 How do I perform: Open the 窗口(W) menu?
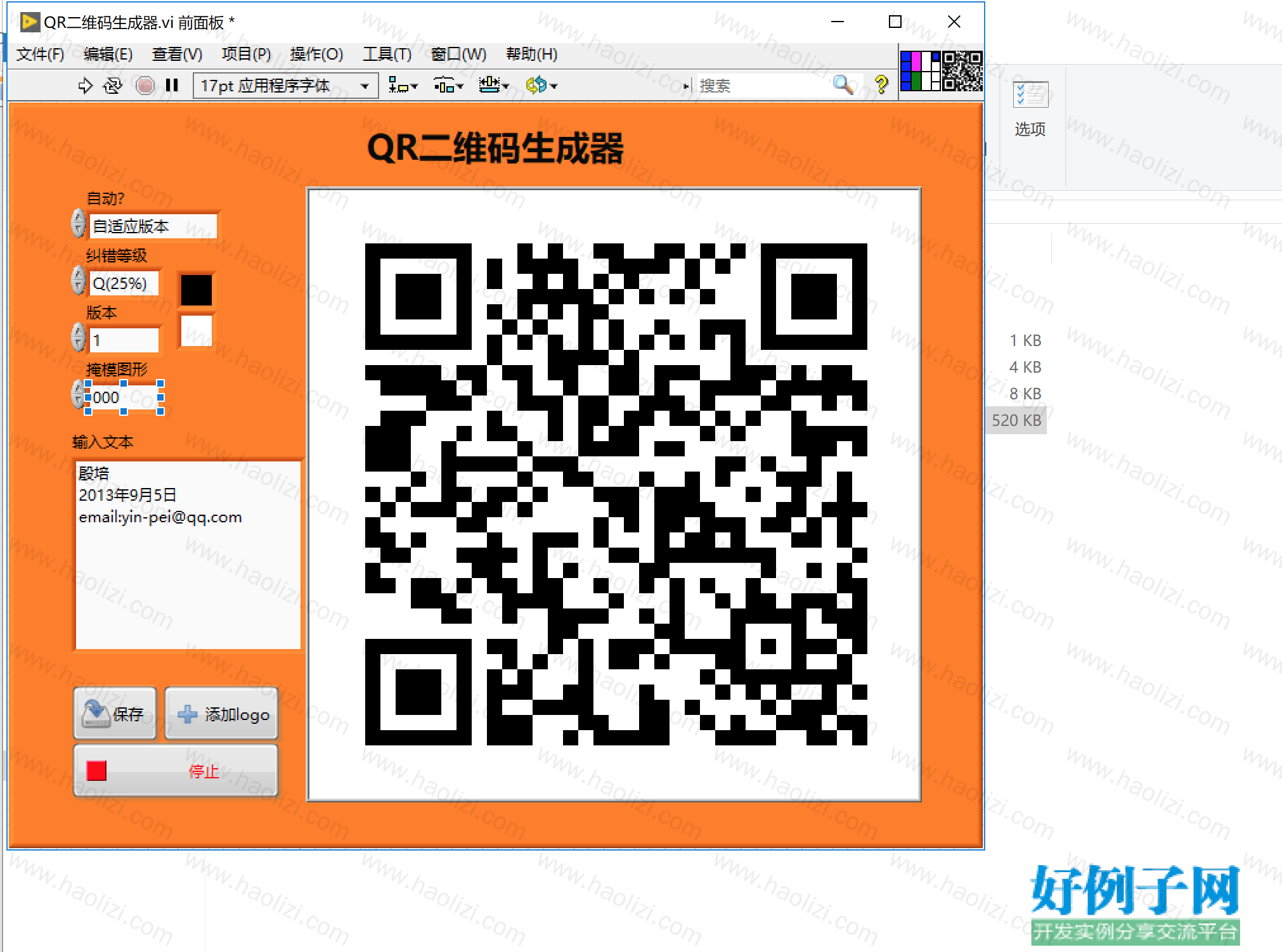click(x=459, y=55)
